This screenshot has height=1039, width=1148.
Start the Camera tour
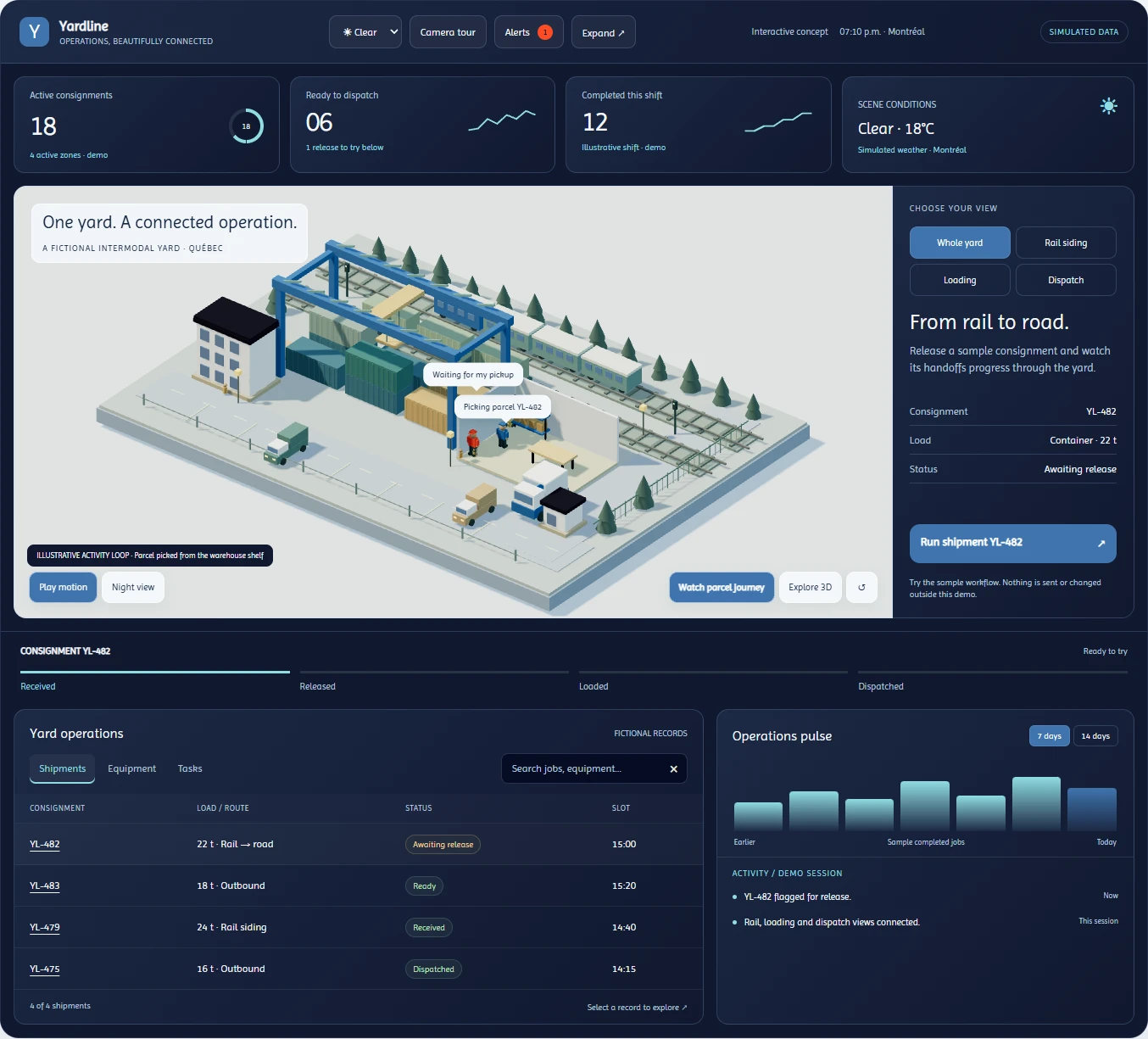[448, 32]
